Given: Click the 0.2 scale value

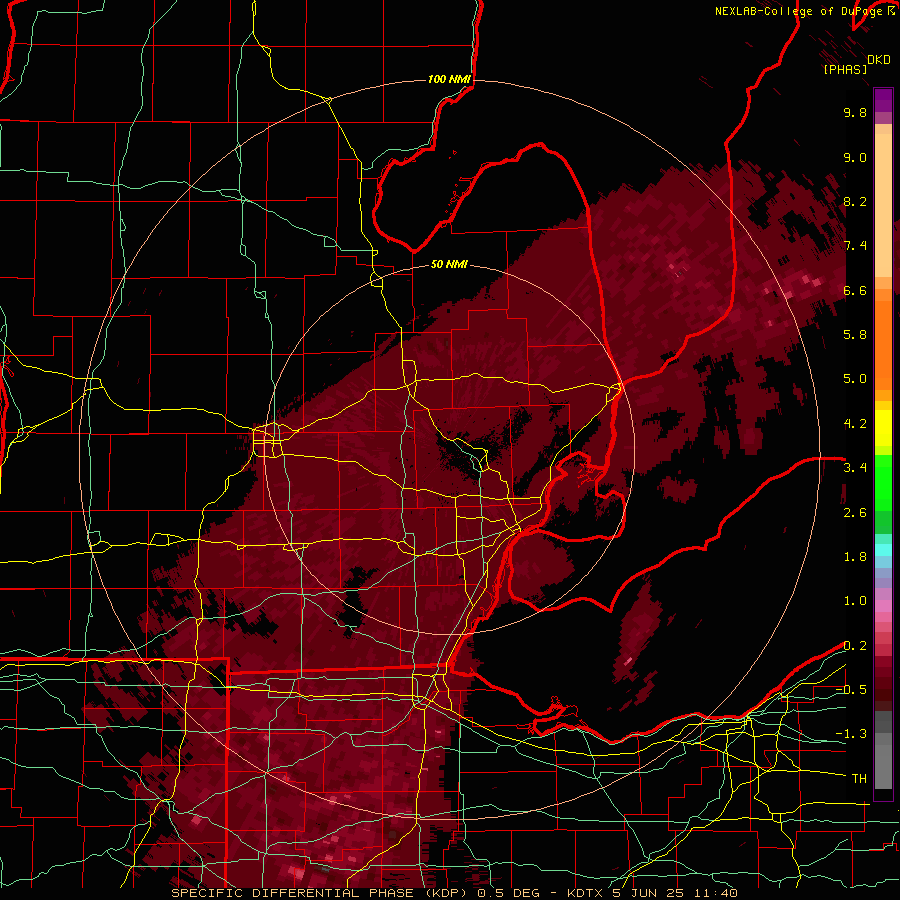Looking at the screenshot, I should [x=855, y=646].
